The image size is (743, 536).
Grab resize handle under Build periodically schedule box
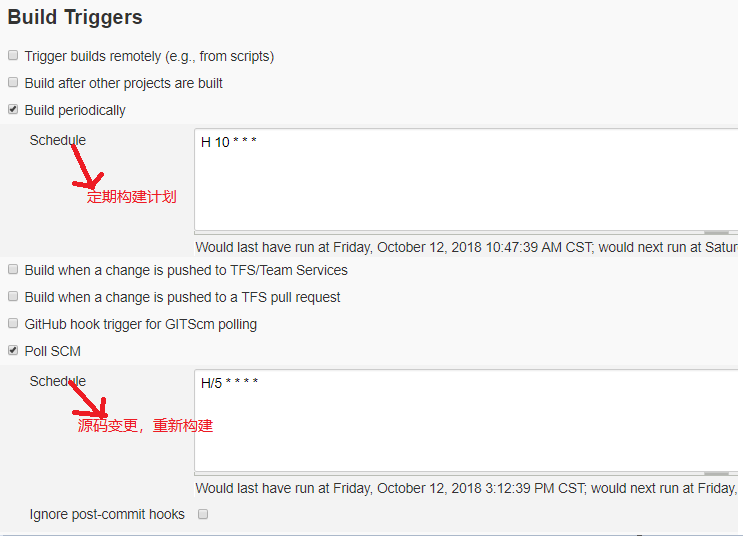click(x=716, y=233)
